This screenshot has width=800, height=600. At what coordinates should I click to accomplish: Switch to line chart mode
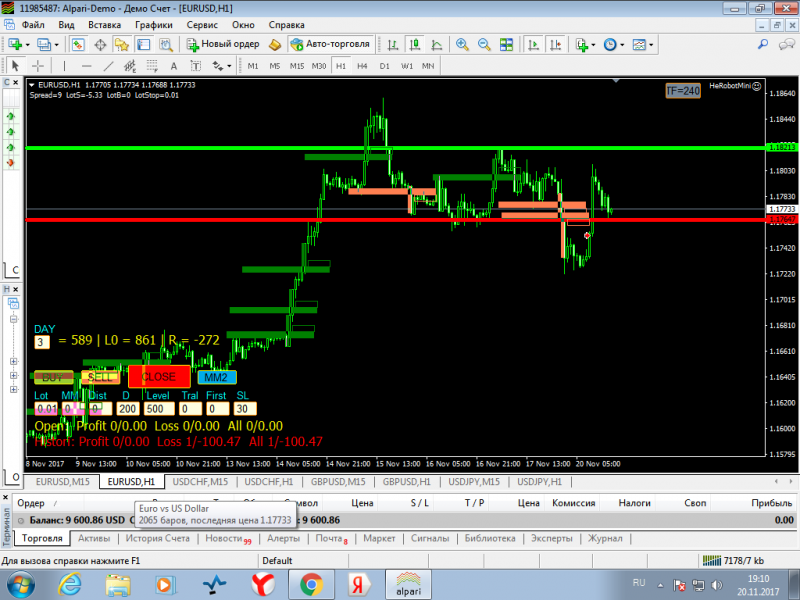[437, 45]
